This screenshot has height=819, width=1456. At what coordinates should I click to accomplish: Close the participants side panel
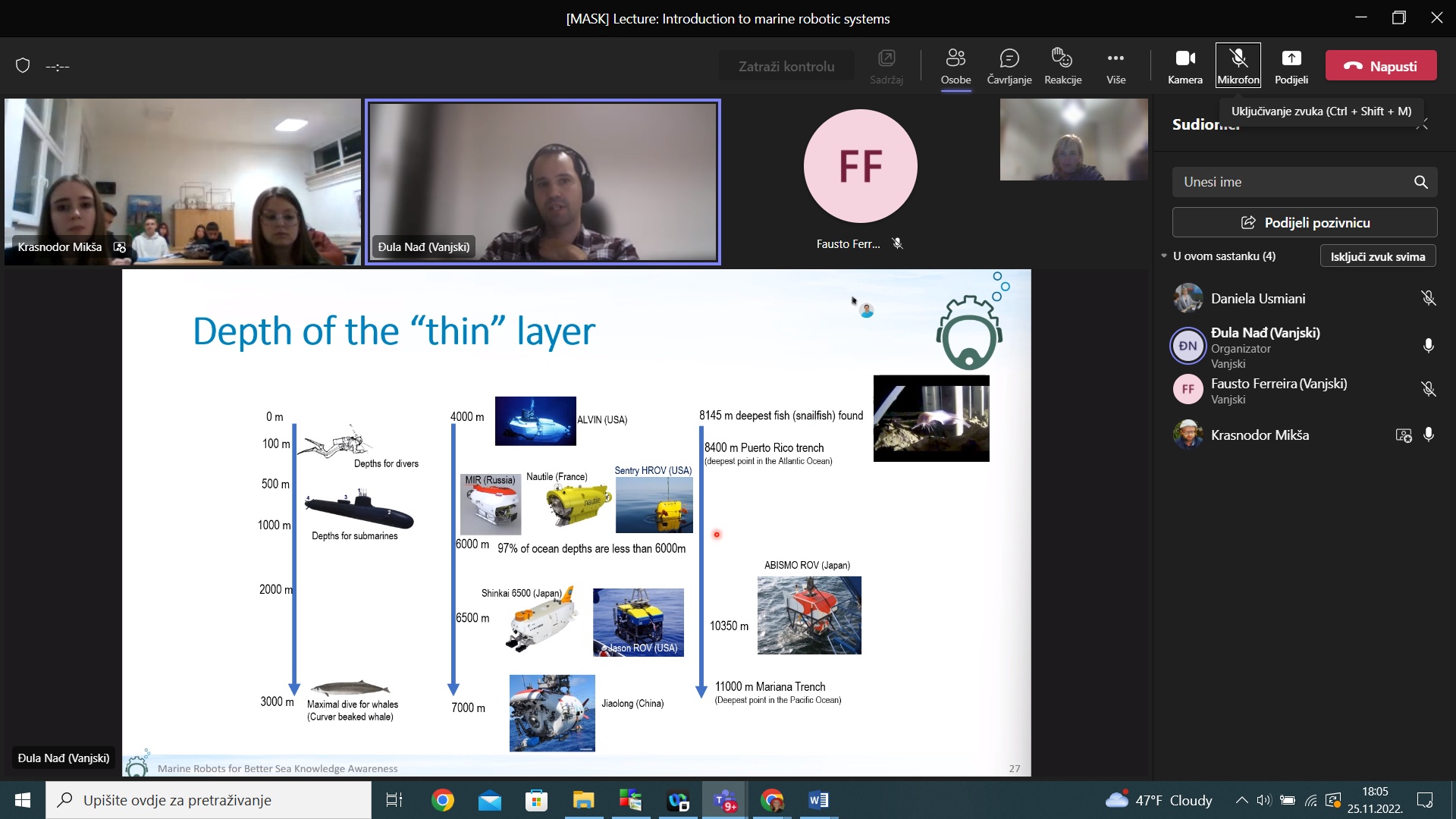(1422, 124)
